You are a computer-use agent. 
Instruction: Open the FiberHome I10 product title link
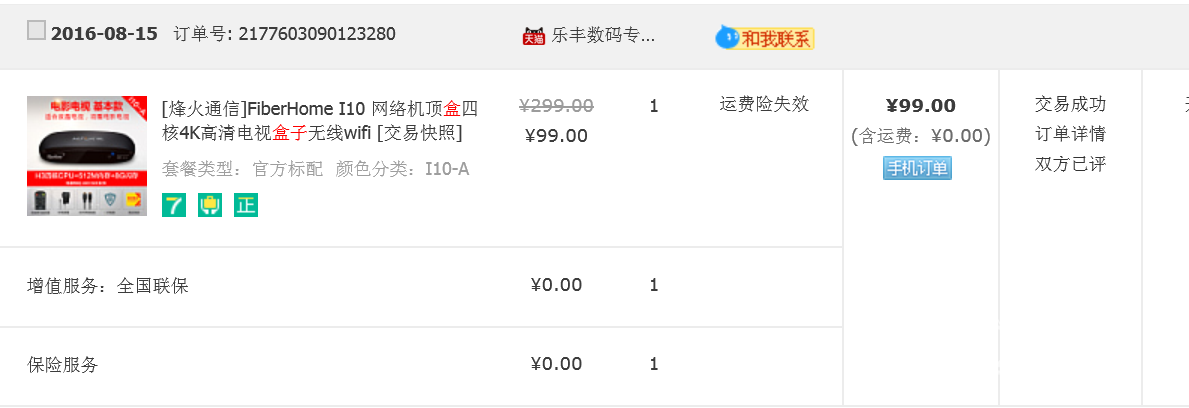tap(320, 121)
